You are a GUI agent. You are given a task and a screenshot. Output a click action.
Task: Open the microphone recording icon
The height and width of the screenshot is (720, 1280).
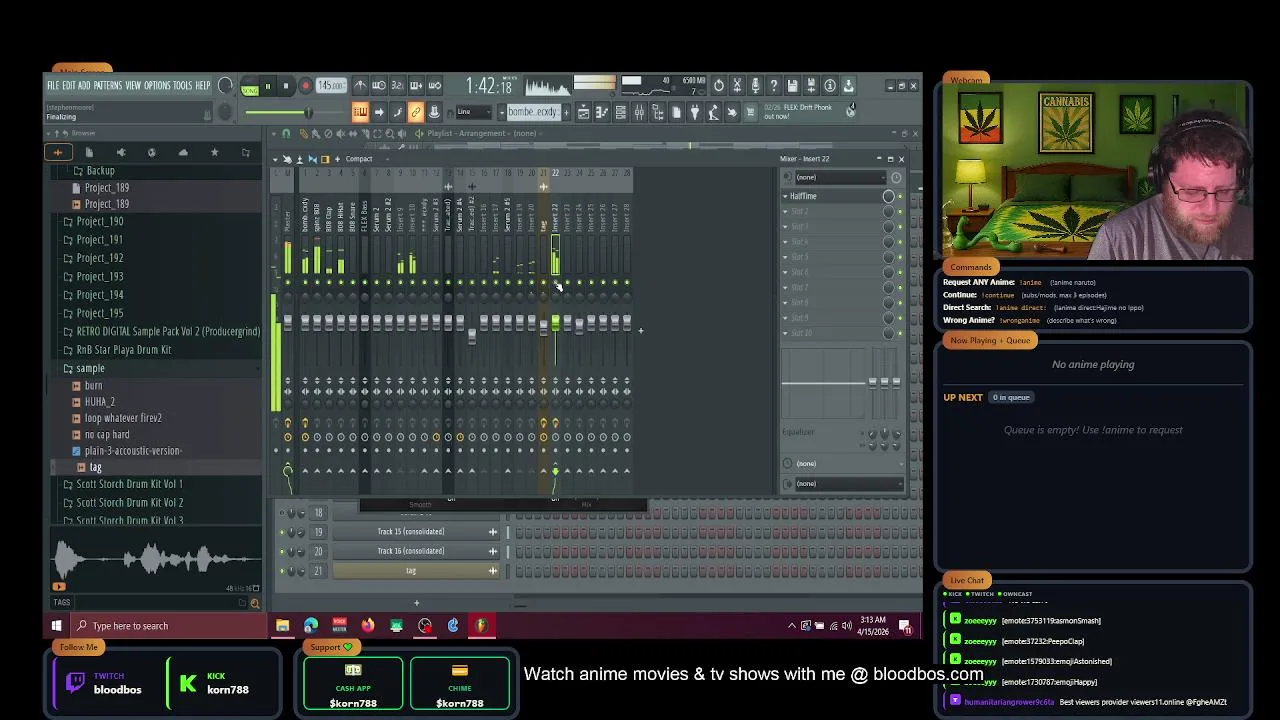tap(755, 86)
